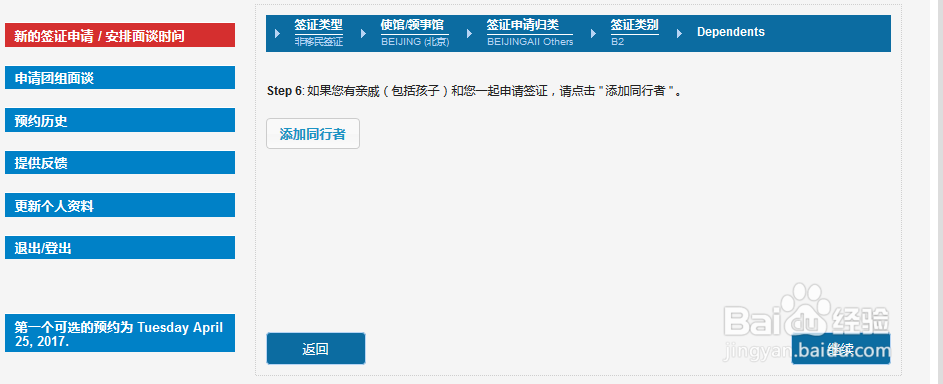Click the 添加同行者 button
This screenshot has height=384, width=943.
[313, 133]
